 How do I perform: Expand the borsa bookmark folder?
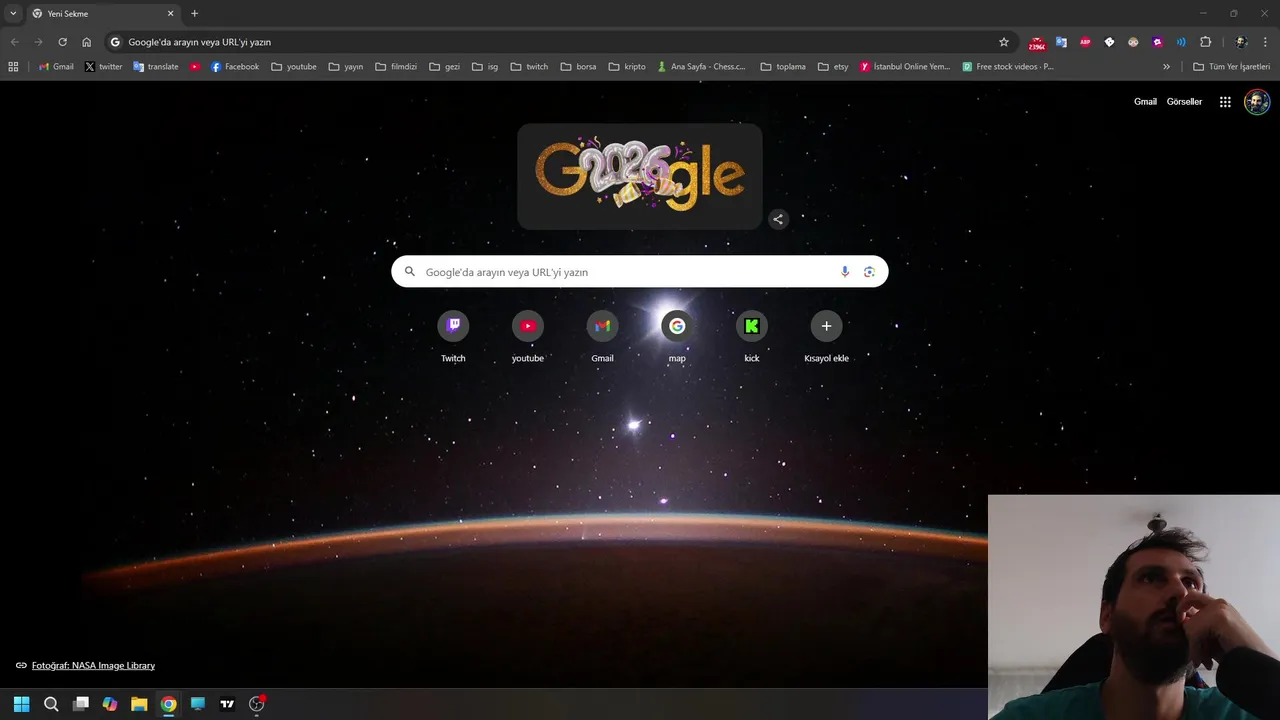tap(578, 67)
